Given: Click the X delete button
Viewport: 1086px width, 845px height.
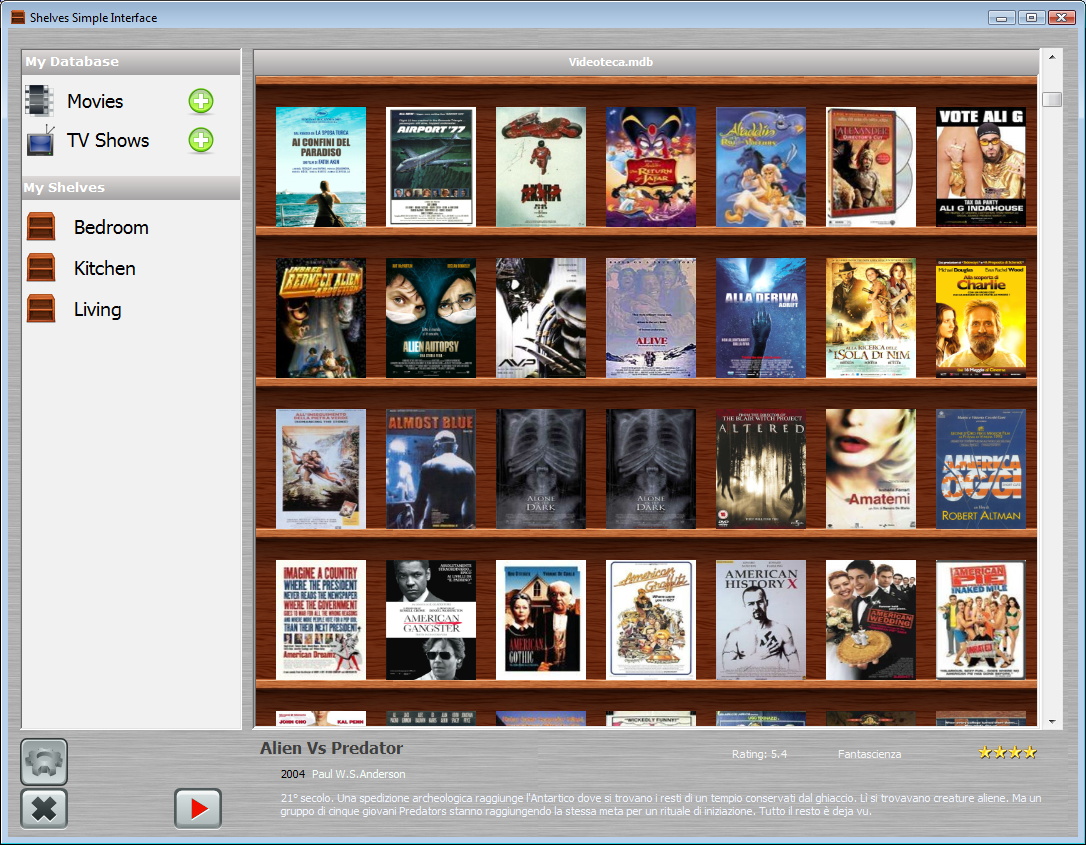Looking at the screenshot, I should click(x=44, y=808).
